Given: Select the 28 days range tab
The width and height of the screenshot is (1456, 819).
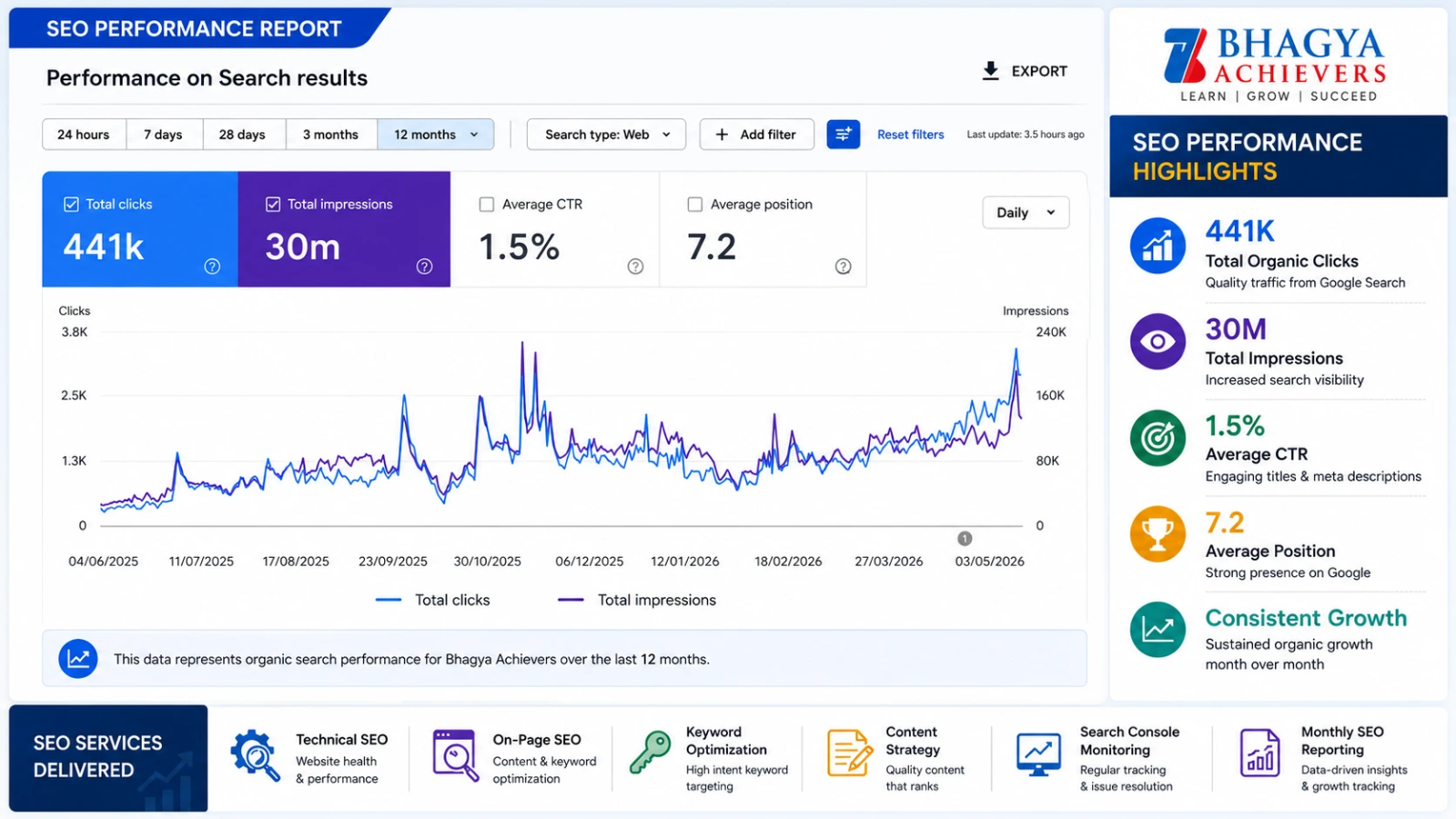Looking at the screenshot, I should [243, 135].
